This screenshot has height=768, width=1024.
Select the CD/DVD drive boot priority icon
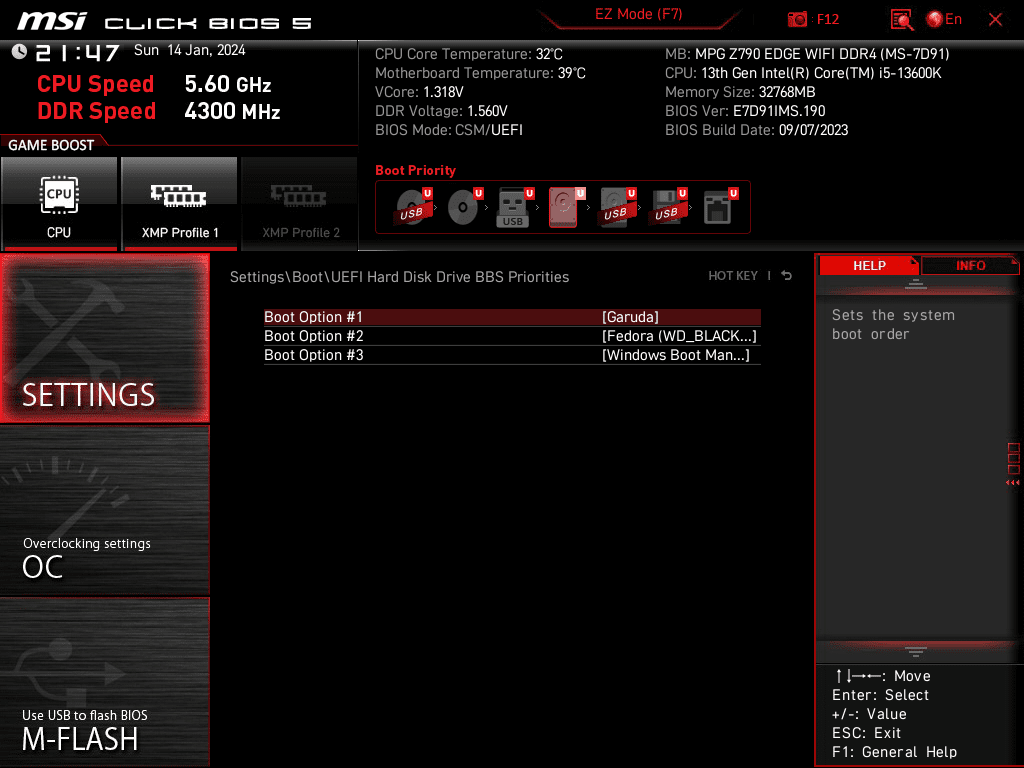click(465, 207)
